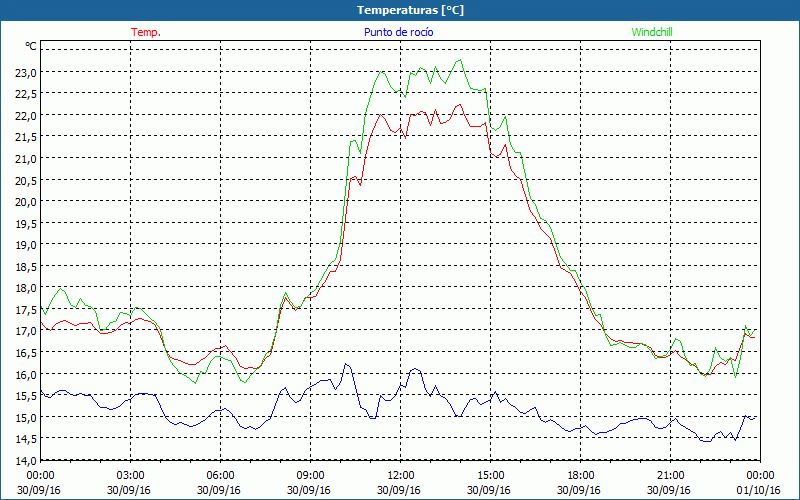800x500 pixels.
Task: Click the 09:00 time label
Action: coord(310,475)
